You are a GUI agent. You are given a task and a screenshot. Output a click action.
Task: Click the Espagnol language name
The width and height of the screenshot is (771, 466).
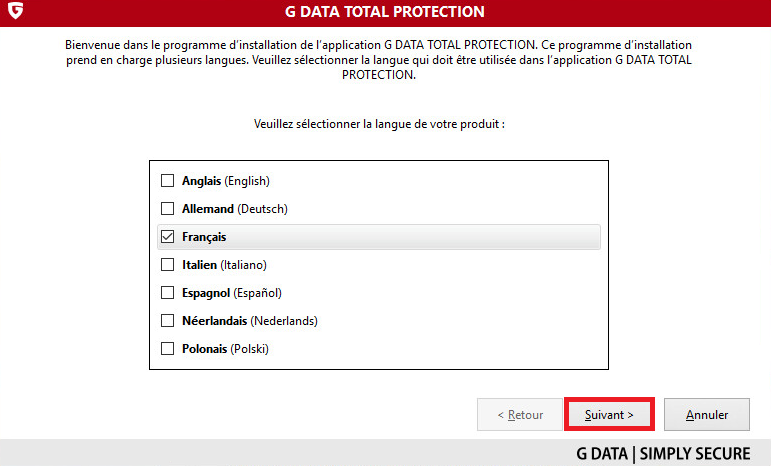tap(206, 293)
